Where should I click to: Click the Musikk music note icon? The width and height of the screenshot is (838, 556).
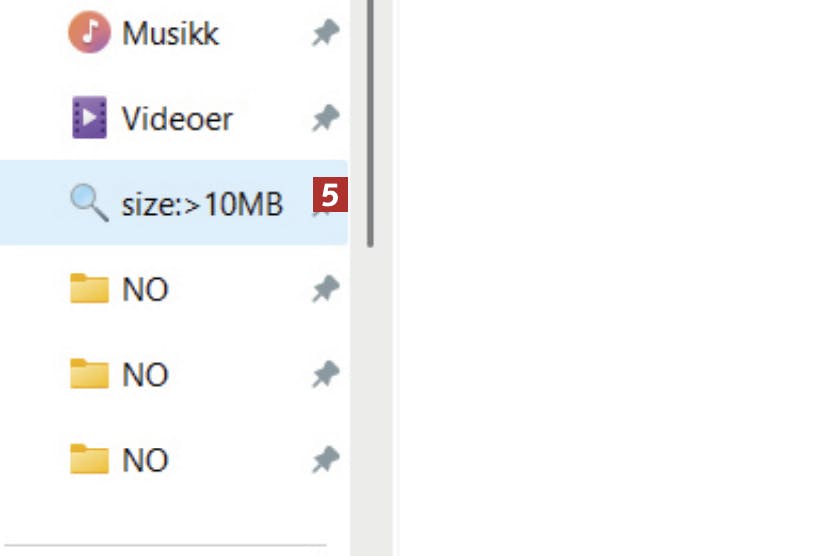click(x=89, y=32)
